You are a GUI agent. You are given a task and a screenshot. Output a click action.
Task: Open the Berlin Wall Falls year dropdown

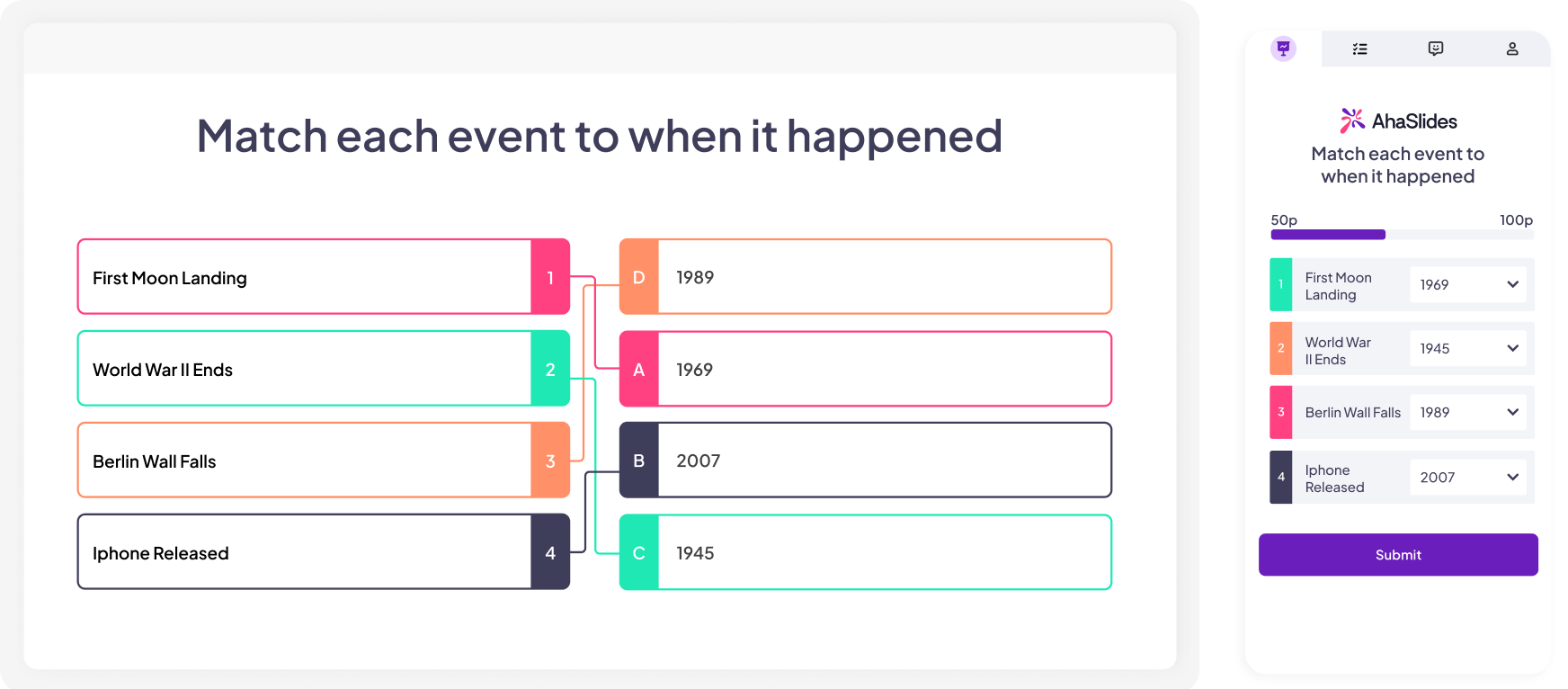(x=1467, y=412)
